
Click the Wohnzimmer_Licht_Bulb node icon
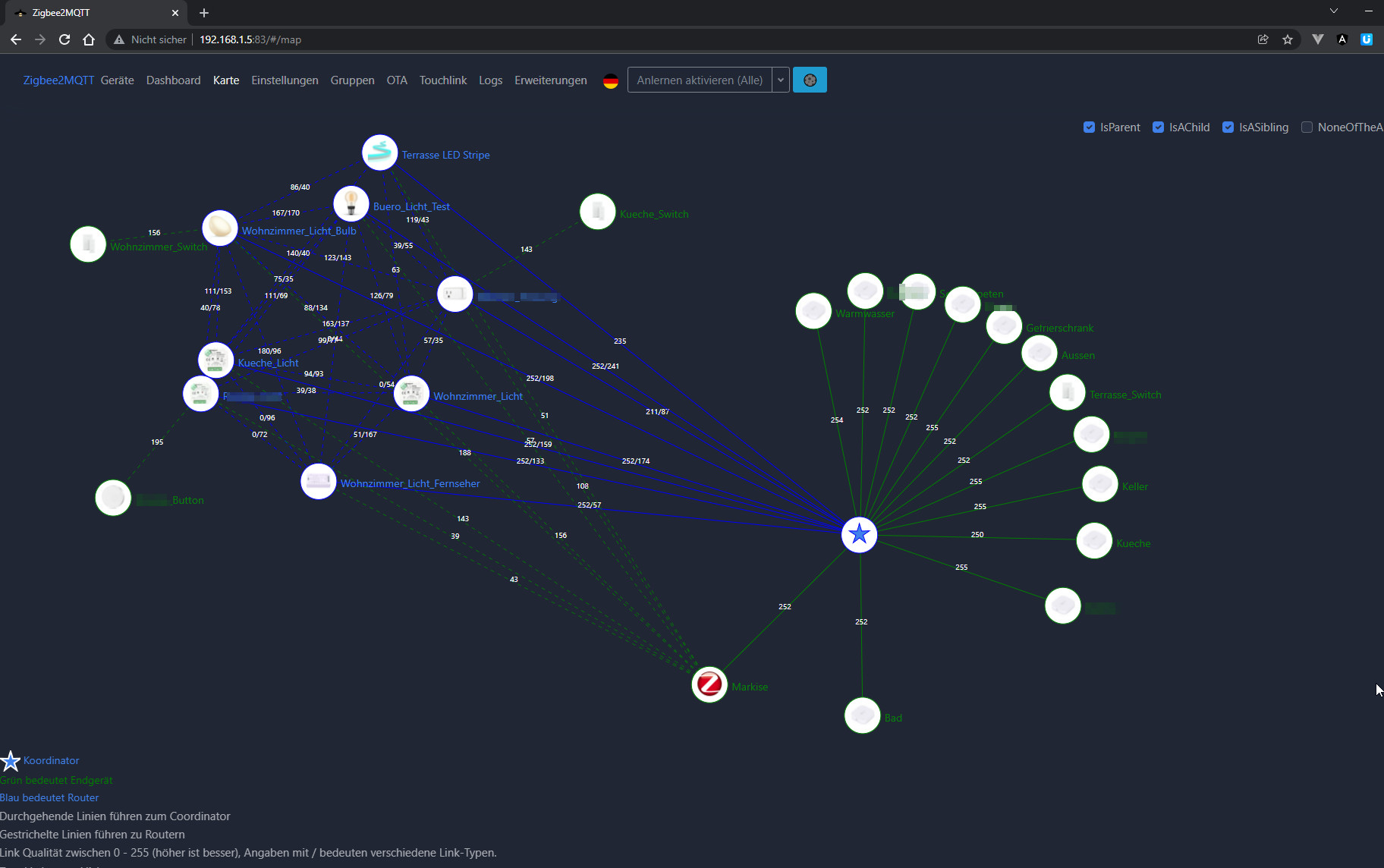coord(220,228)
